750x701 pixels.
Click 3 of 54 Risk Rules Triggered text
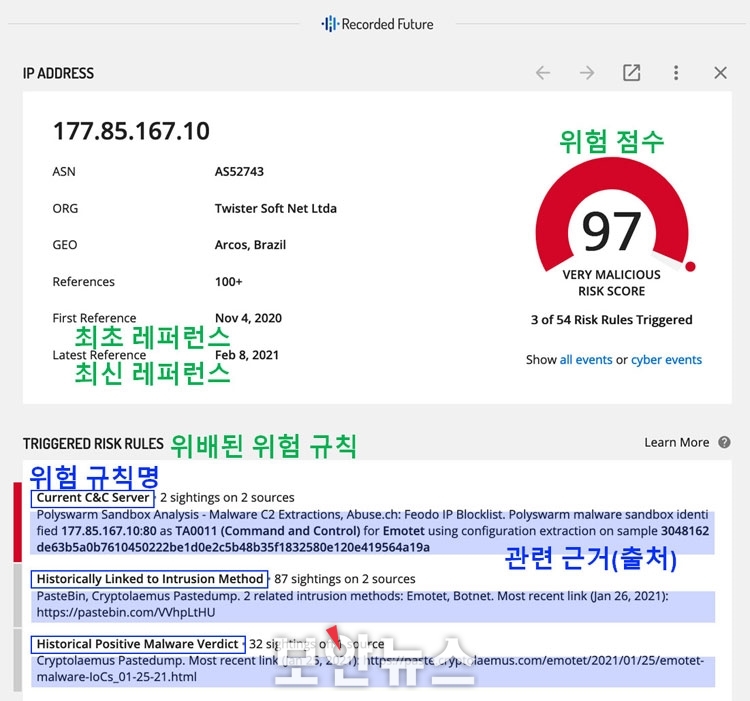point(611,319)
